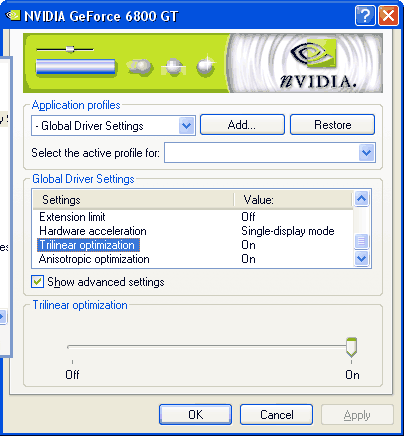Uncheck Show advanced settings checkbox
Screen dimensions: 404x436
pos(37,282)
